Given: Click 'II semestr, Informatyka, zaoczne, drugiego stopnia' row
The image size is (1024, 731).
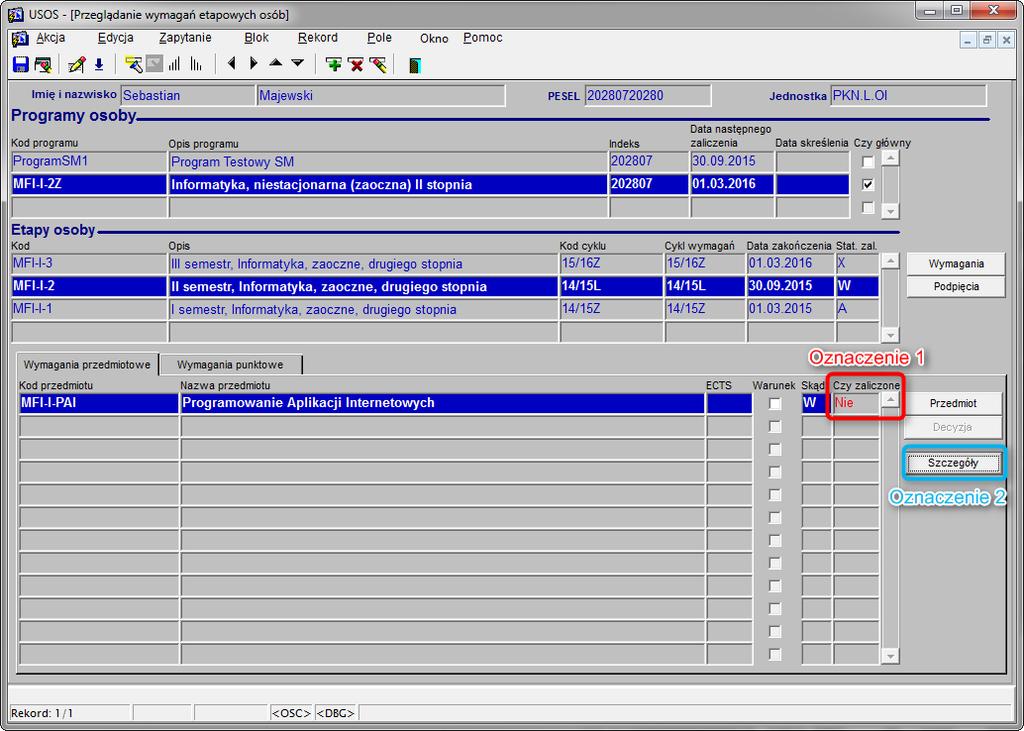Looking at the screenshot, I should tap(363, 286).
